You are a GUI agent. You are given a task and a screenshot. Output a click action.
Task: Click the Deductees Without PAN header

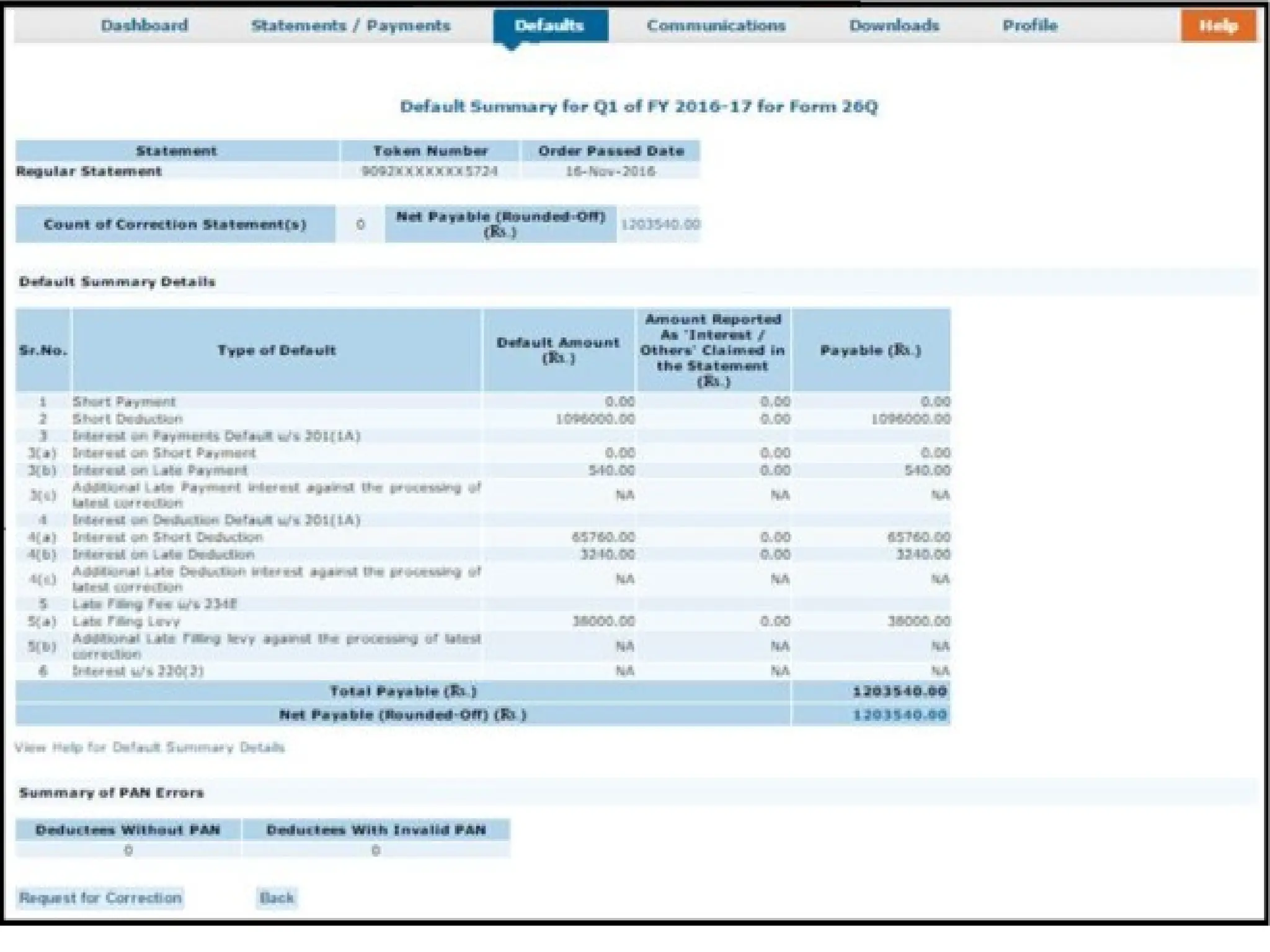pos(128,830)
